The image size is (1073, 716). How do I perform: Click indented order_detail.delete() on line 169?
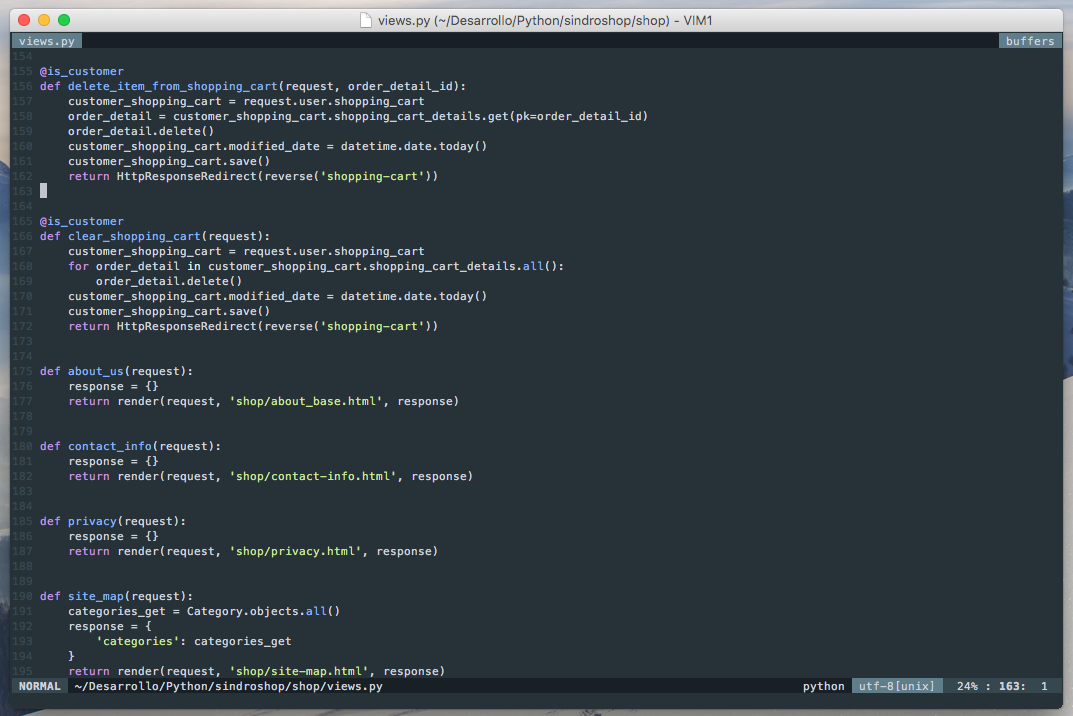169,281
